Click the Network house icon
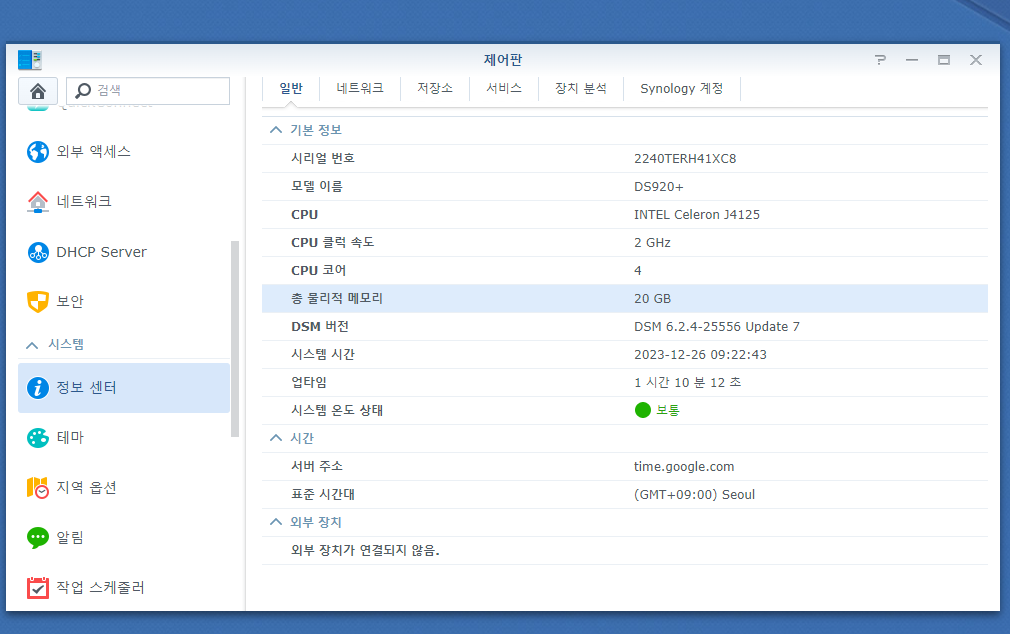This screenshot has width=1010, height=634. pyautogui.click(x=38, y=202)
